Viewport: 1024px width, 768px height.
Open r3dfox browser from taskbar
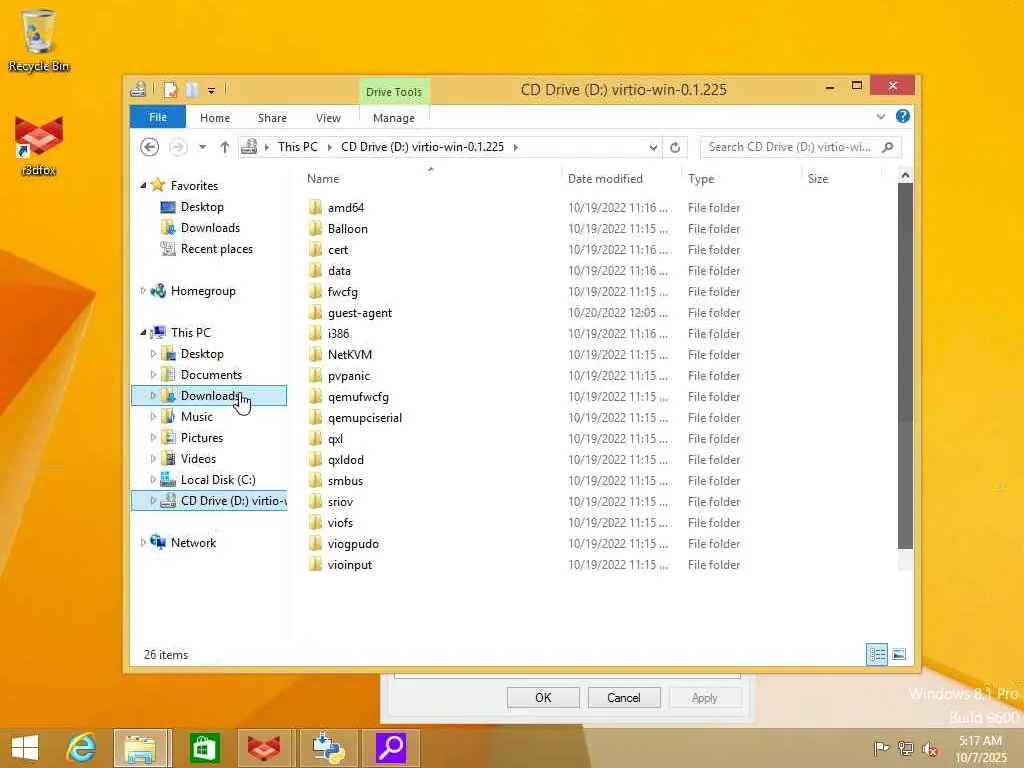(264, 748)
